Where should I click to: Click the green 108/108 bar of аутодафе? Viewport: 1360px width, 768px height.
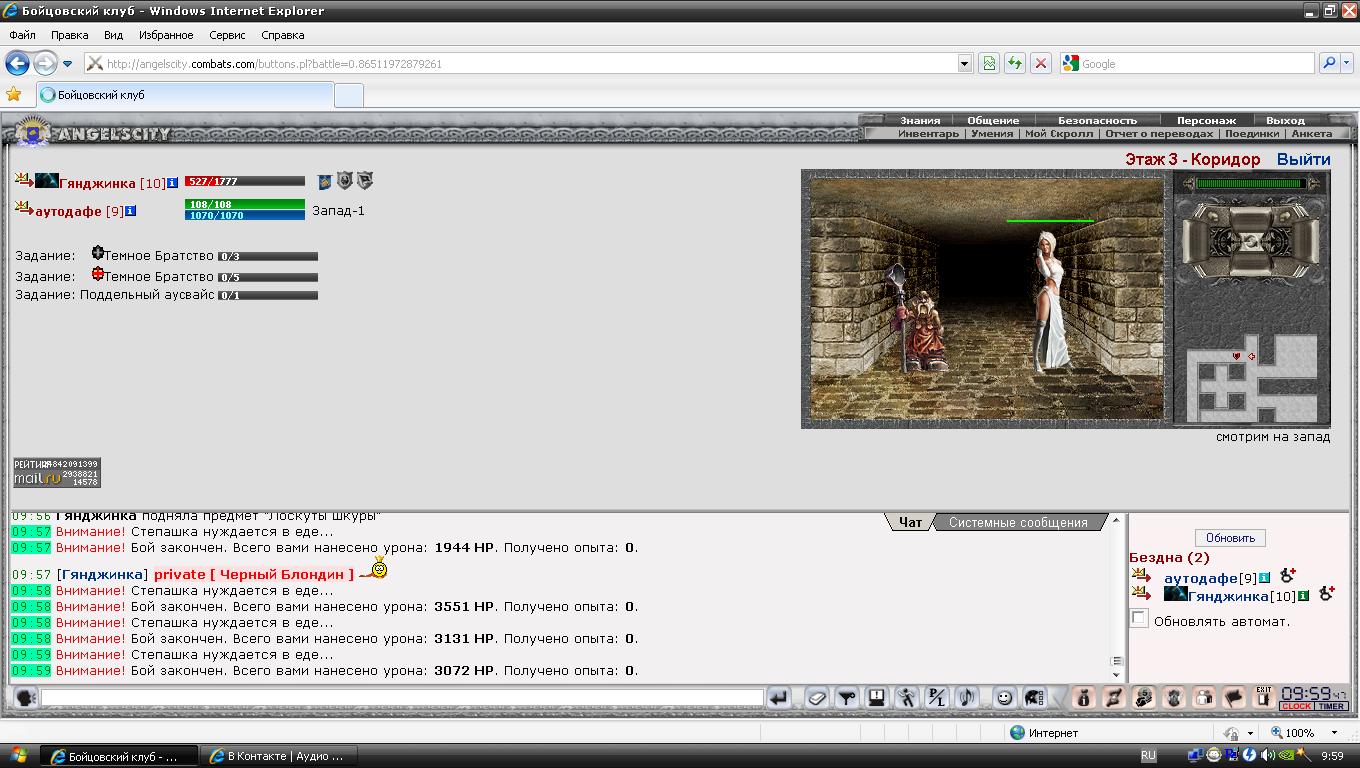click(244, 204)
